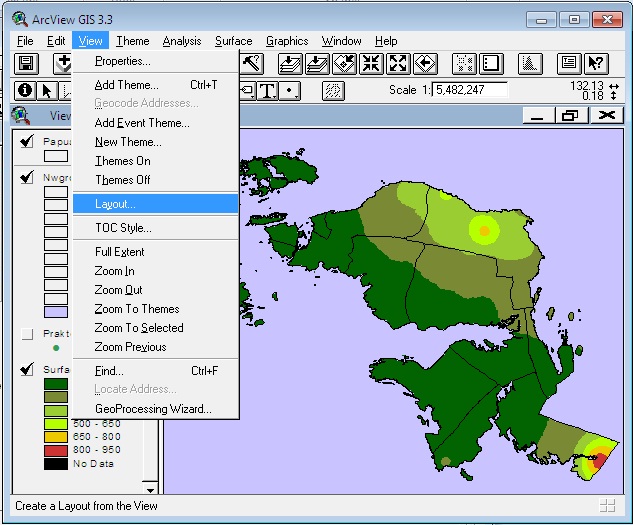Check the Prakt theme checkbox
Image resolution: width=633 pixels, height=525 pixels.
pyautogui.click(x=27, y=334)
